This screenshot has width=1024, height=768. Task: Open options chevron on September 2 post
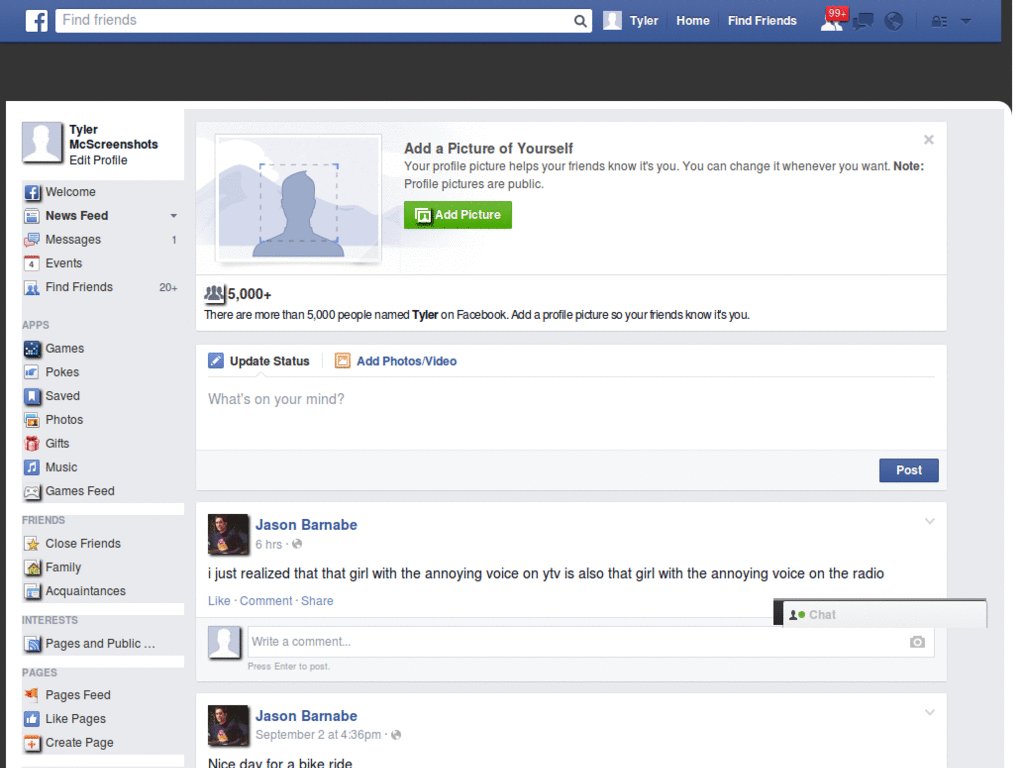click(x=929, y=712)
